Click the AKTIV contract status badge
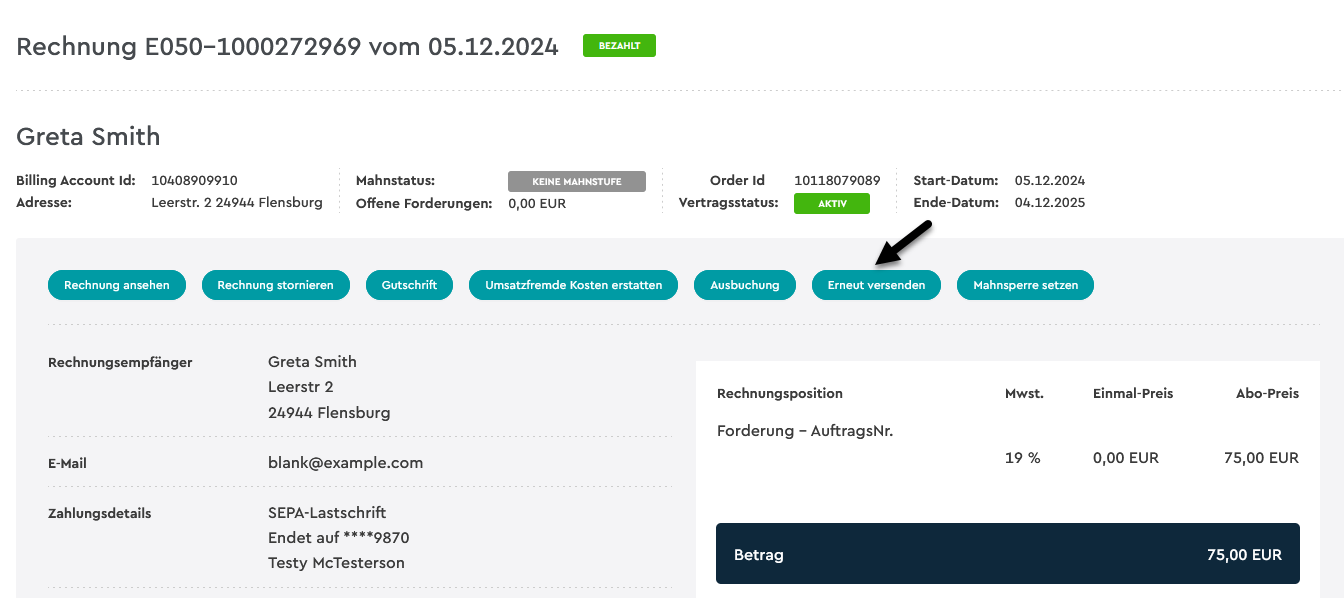Viewport: 1344px width, 598px height. [832, 203]
